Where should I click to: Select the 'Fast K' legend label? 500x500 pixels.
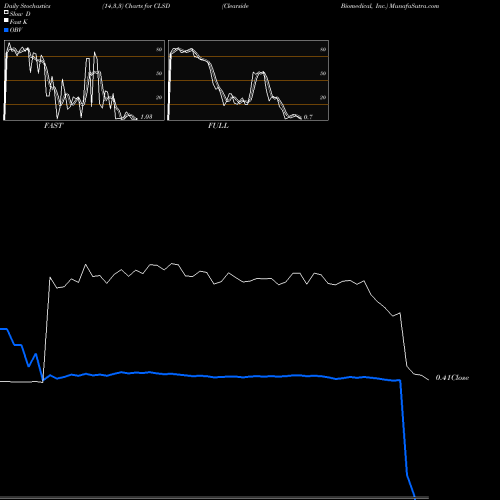(19, 22)
